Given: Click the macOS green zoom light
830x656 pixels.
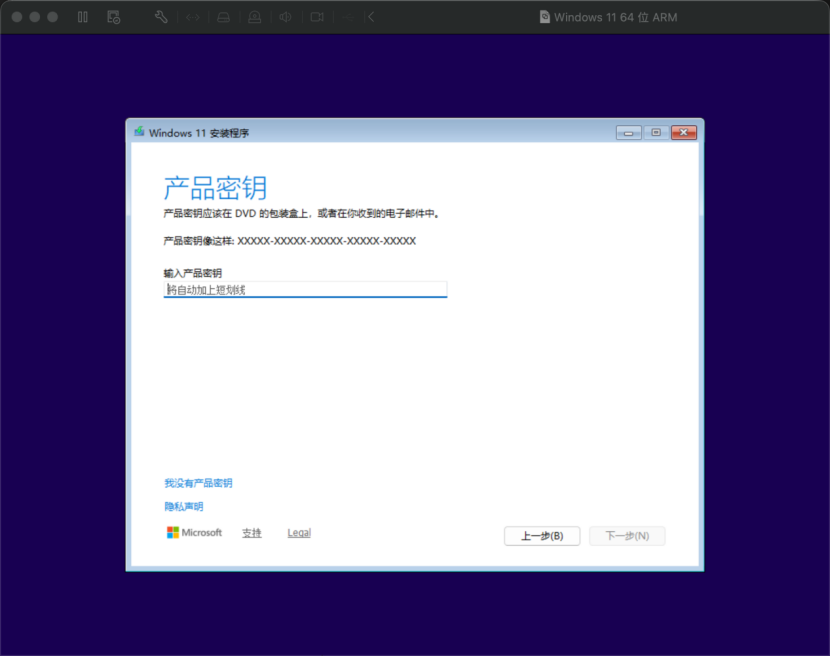Looking at the screenshot, I should (52, 17).
